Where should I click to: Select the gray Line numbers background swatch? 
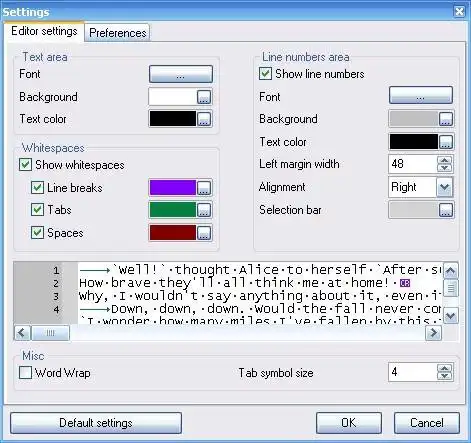[414, 119]
